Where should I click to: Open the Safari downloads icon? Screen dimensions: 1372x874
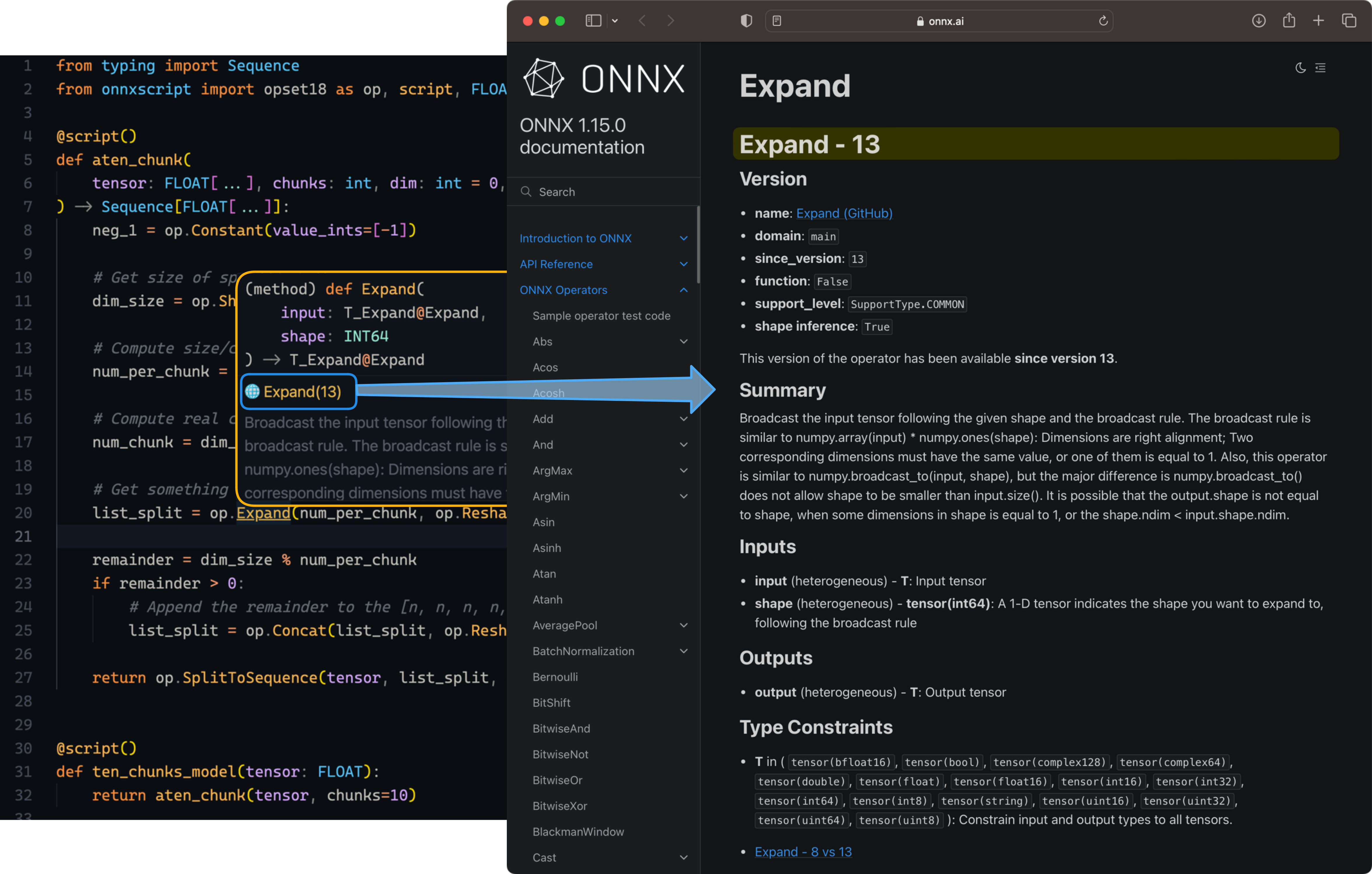click(x=1259, y=21)
